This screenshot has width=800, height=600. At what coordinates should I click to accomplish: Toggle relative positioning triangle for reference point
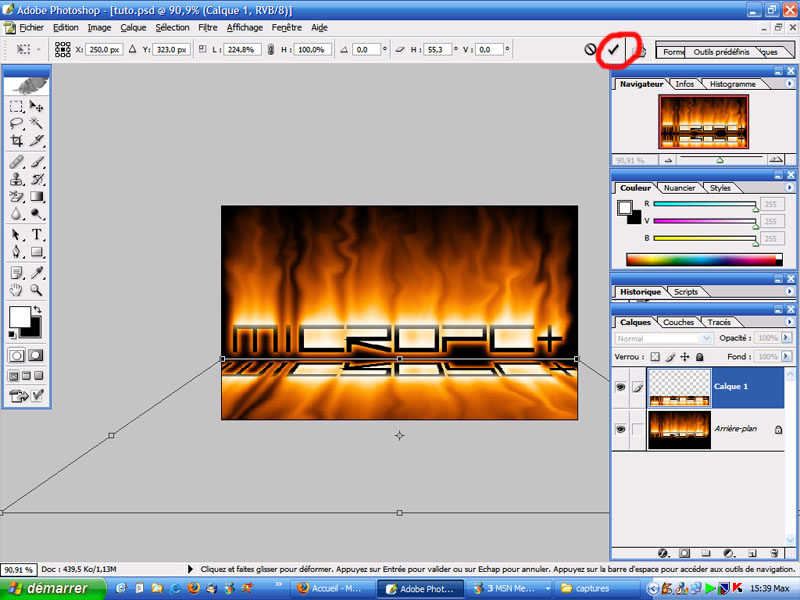tap(133, 49)
